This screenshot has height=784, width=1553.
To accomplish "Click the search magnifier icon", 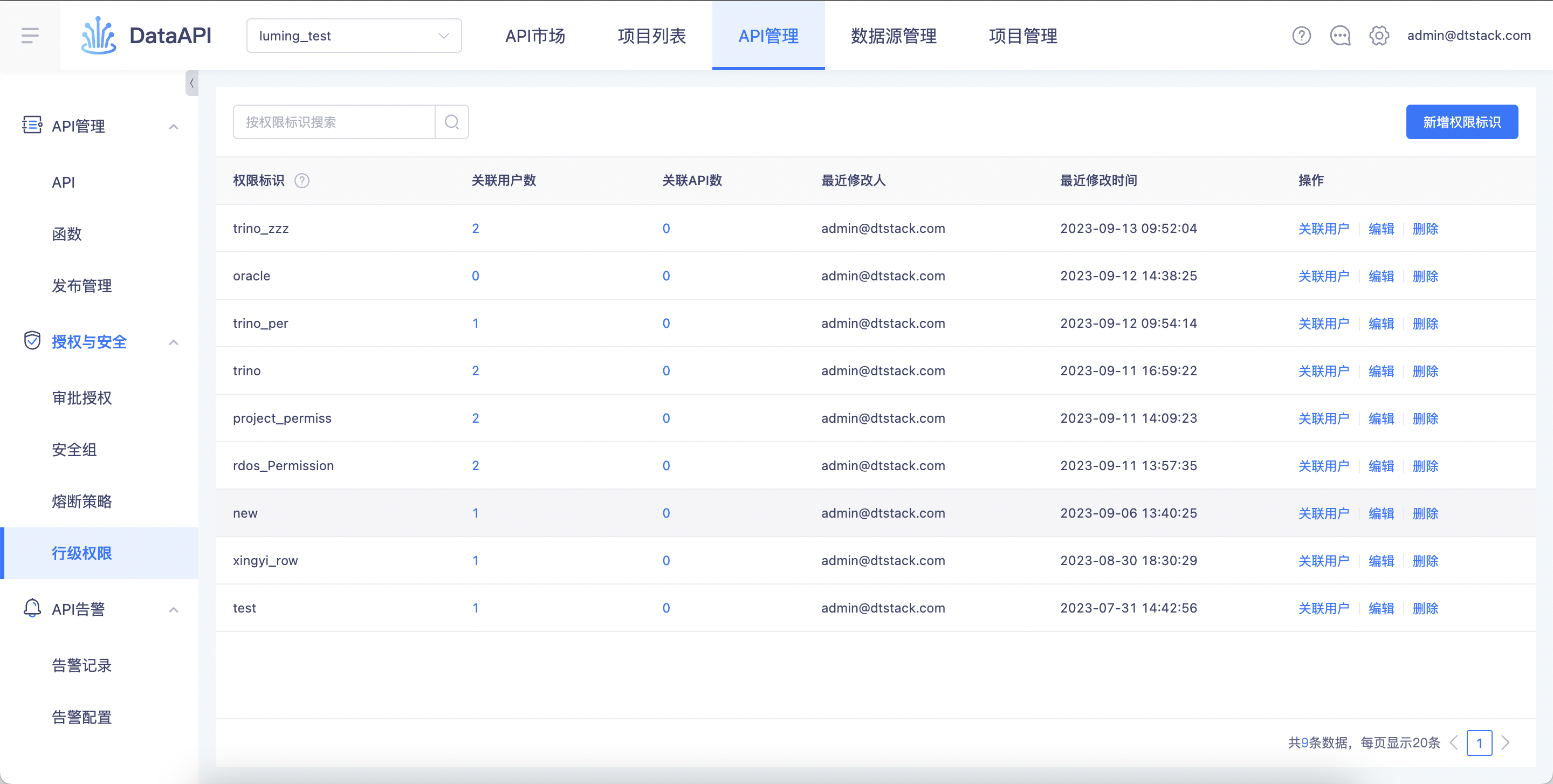I will (451, 122).
